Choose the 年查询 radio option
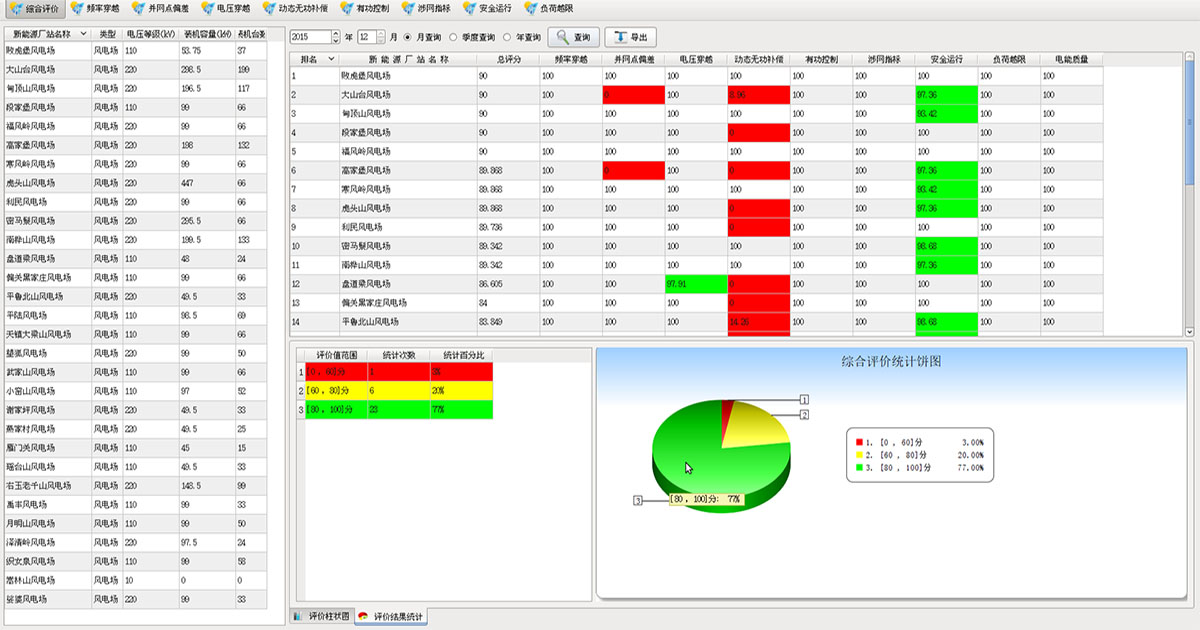This screenshot has height=630, width=1200. pos(507,37)
